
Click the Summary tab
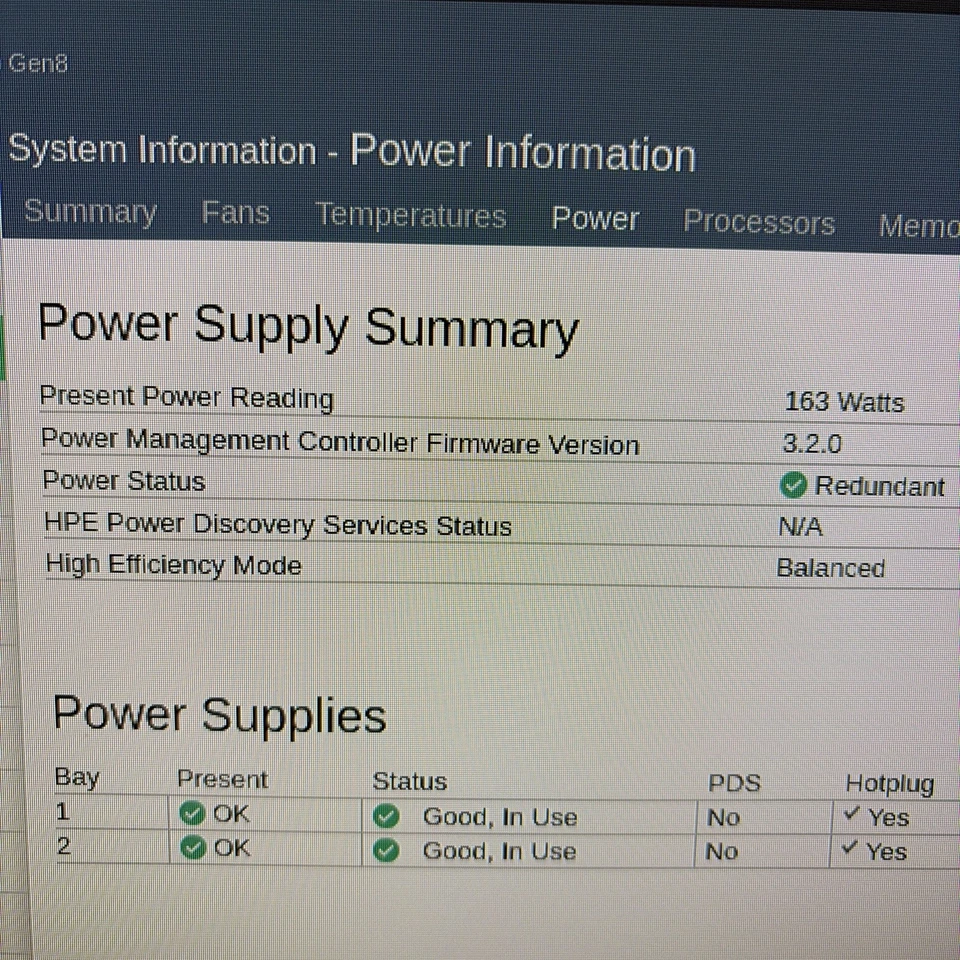point(90,211)
